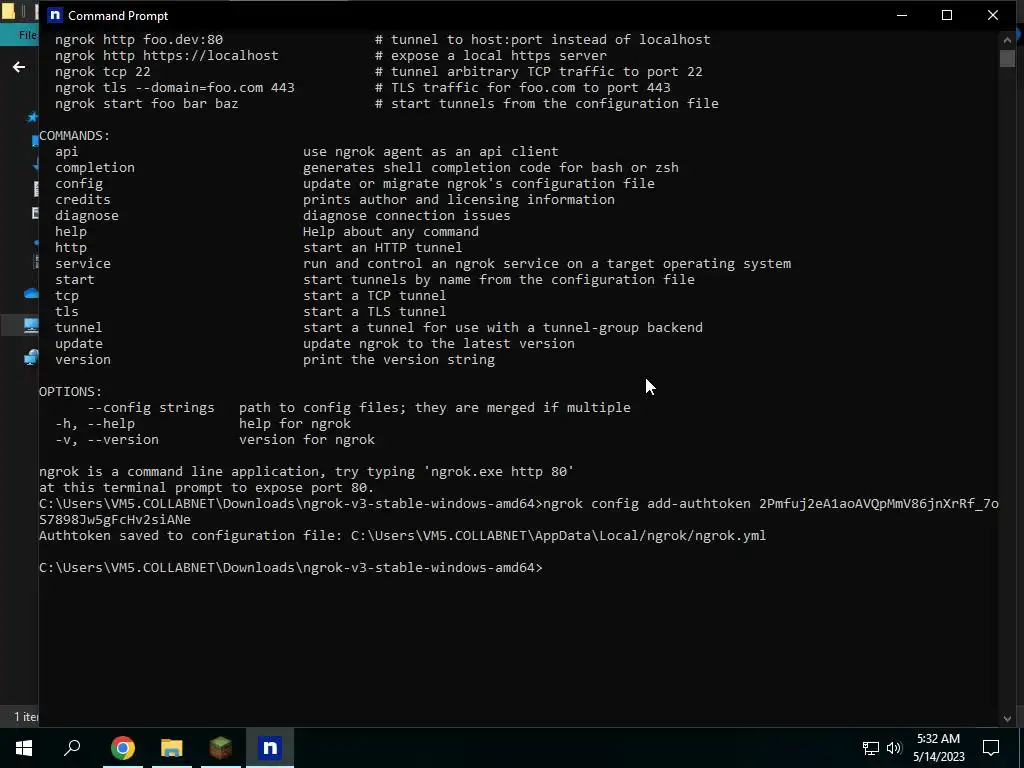Click scrollbar up arrow in Command Prompt

(1006, 40)
